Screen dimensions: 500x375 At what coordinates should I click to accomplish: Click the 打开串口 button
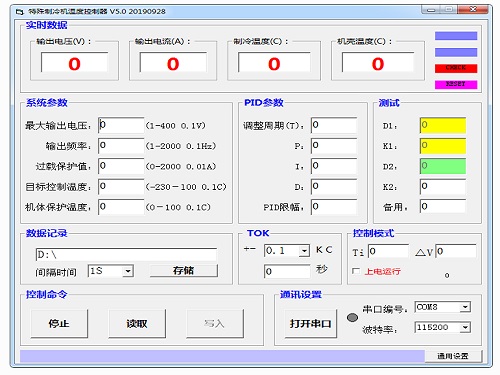tap(311, 323)
